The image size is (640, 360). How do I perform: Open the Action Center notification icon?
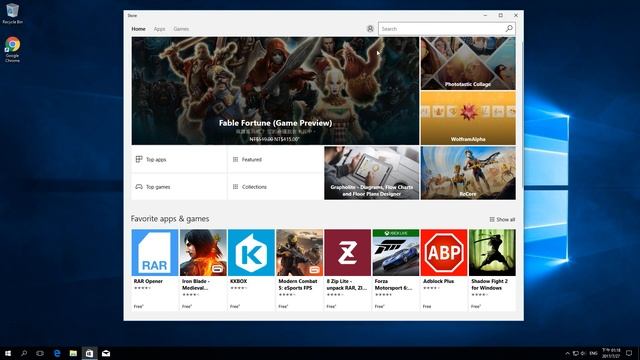click(x=629, y=353)
